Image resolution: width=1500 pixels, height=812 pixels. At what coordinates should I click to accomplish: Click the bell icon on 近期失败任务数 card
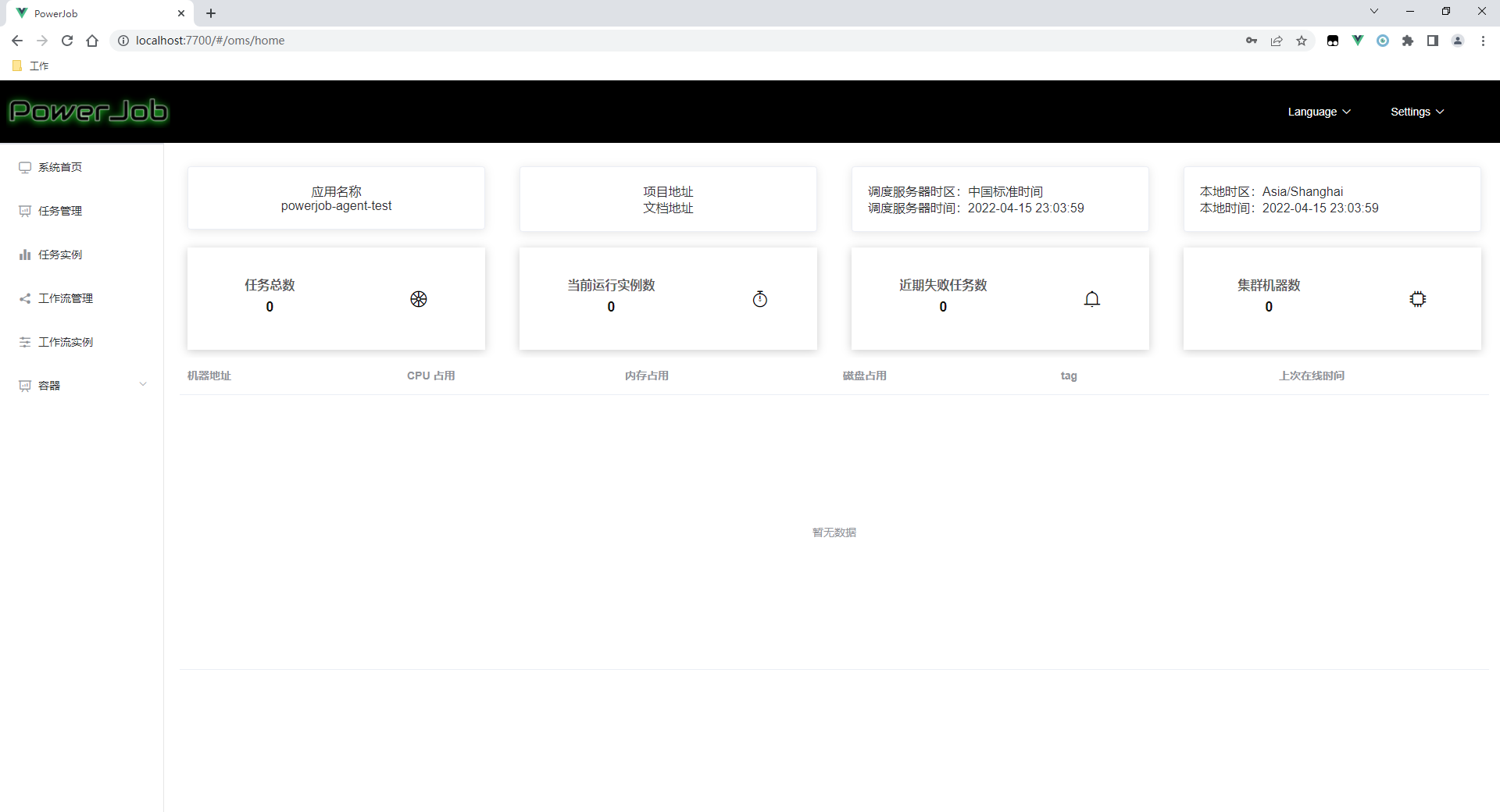pos(1091,298)
